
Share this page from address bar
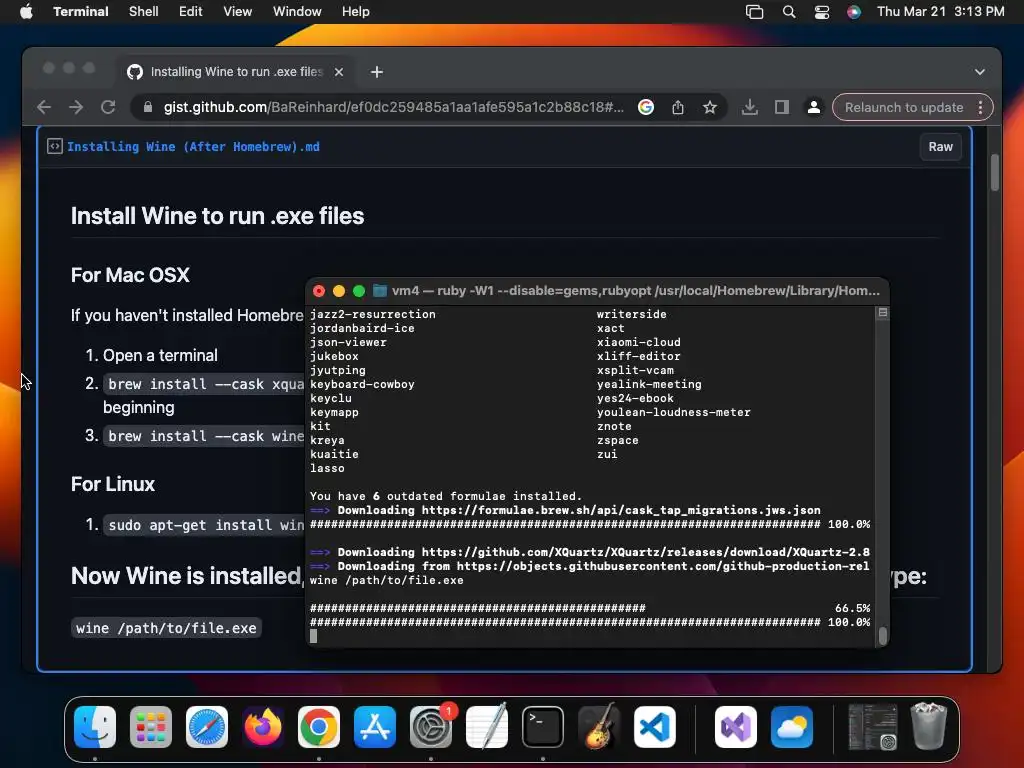pyautogui.click(x=678, y=107)
